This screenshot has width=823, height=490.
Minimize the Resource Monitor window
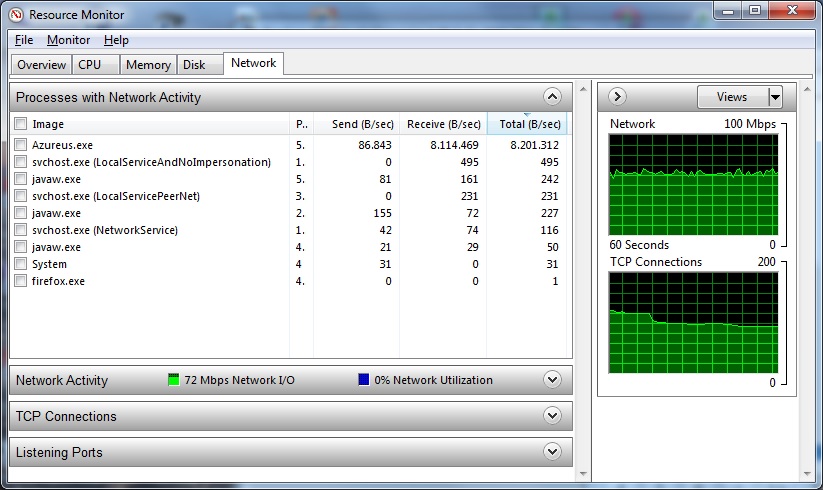coord(728,10)
